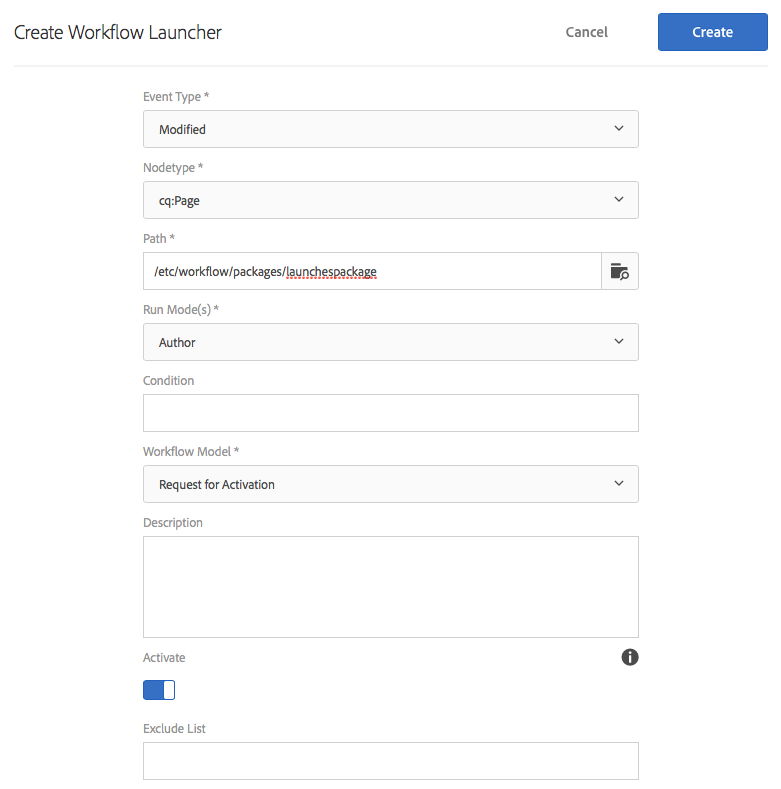Click the Exclude List input field

pyautogui.click(x=390, y=761)
